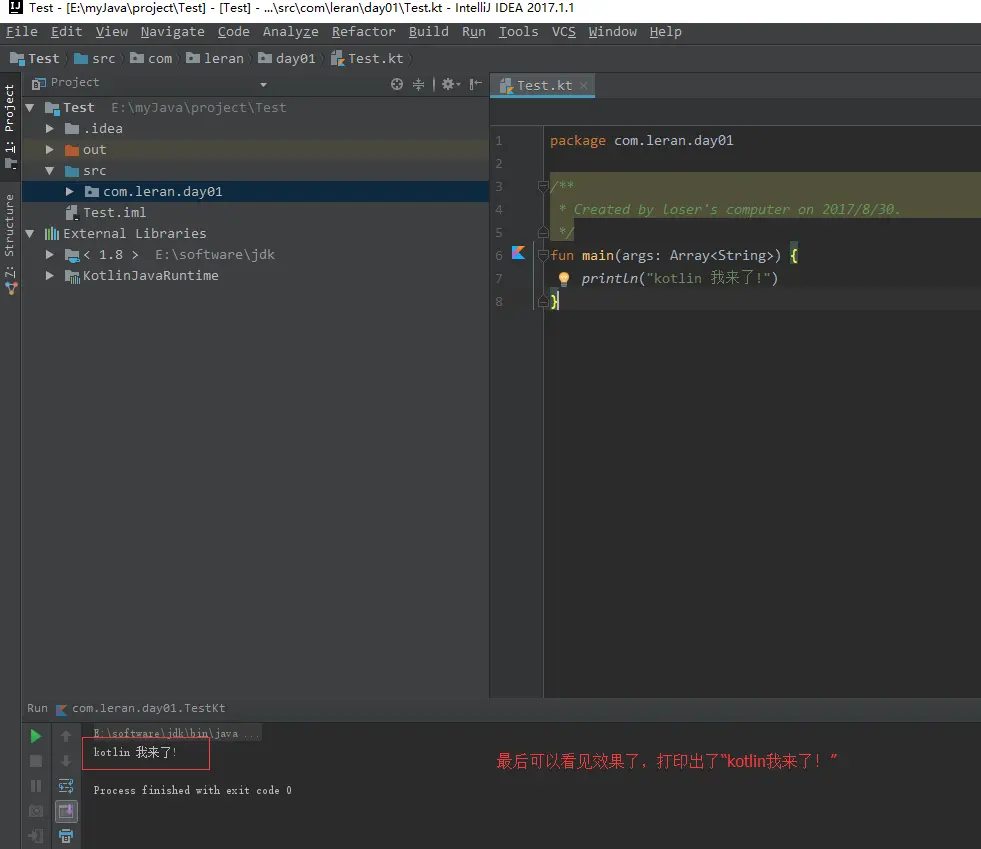The height and width of the screenshot is (849, 981).
Task: Click Scroll from Source target icon
Action: pos(397,84)
